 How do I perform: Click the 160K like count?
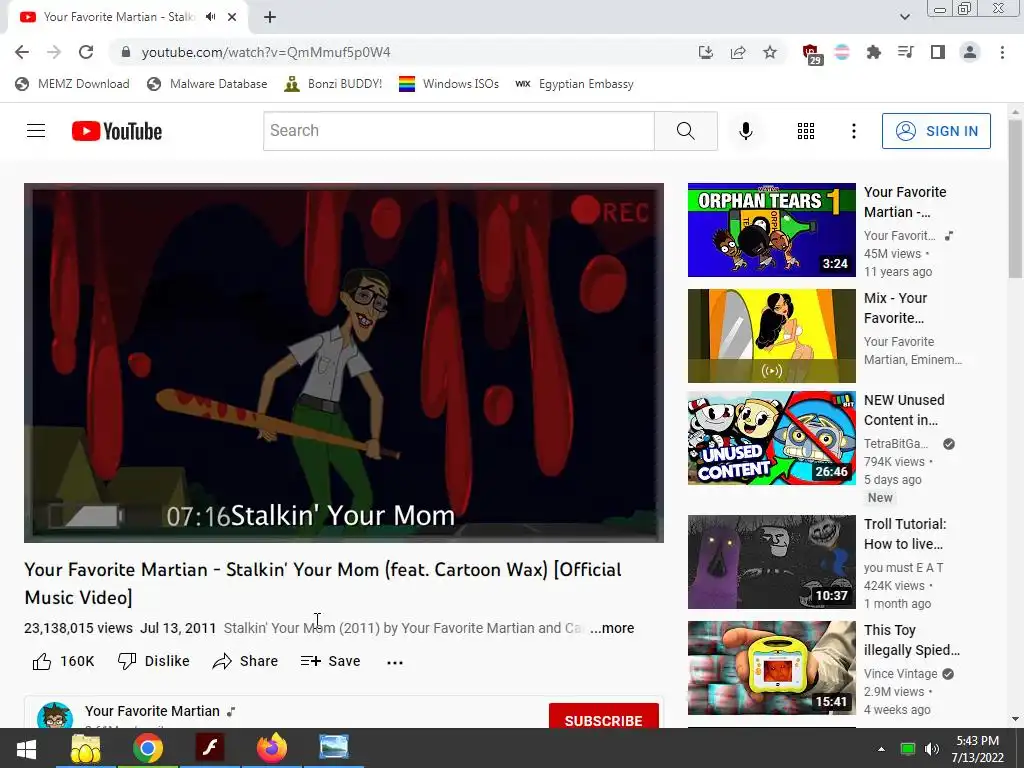click(x=77, y=662)
